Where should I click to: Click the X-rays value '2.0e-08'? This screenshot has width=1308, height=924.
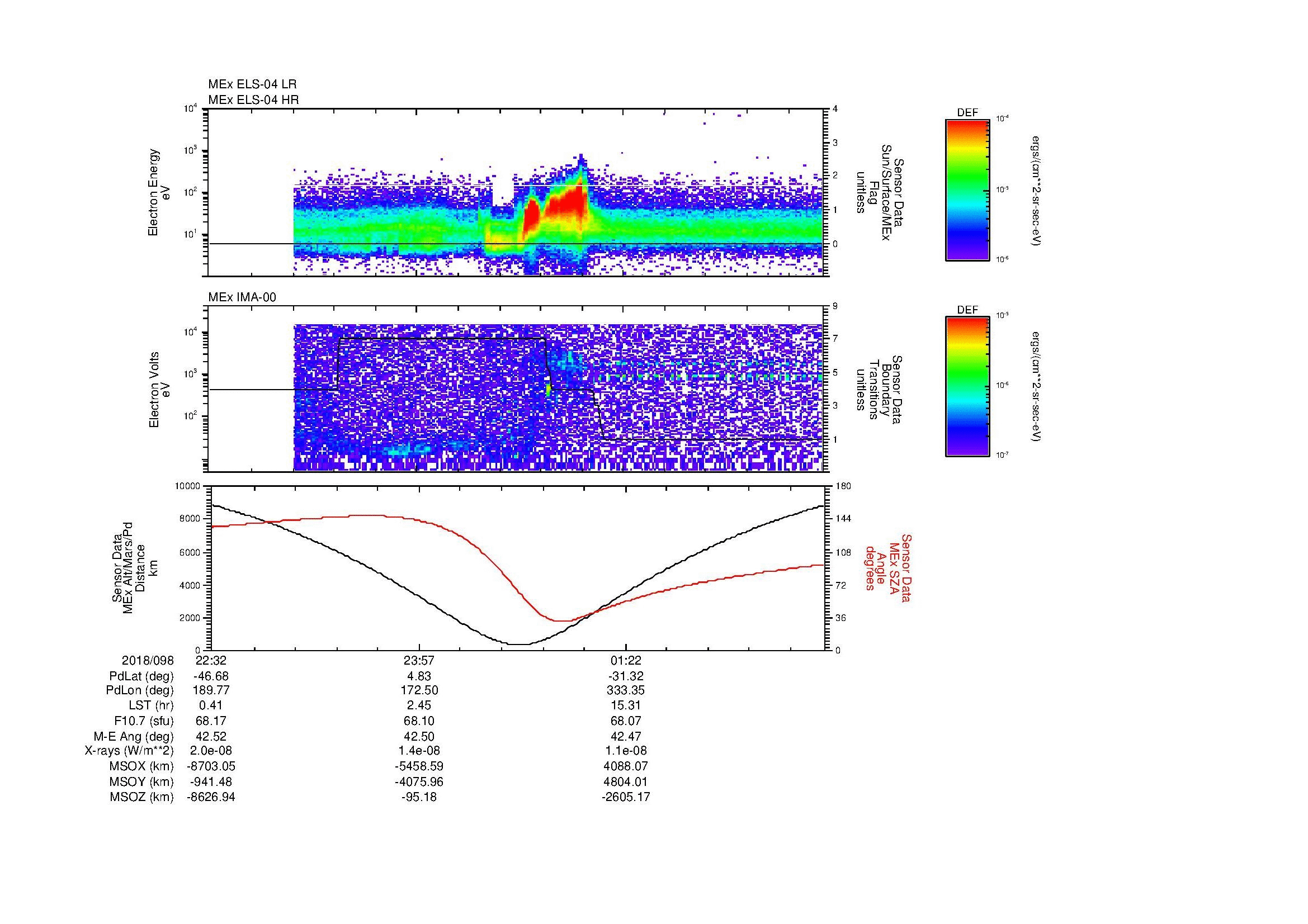[211, 751]
